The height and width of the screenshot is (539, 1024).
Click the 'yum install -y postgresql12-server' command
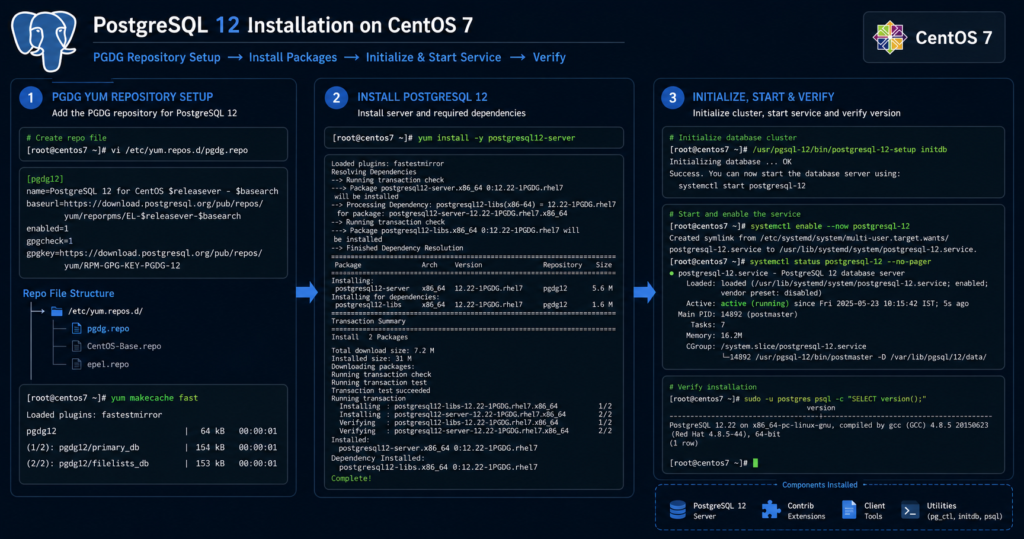(x=496, y=138)
